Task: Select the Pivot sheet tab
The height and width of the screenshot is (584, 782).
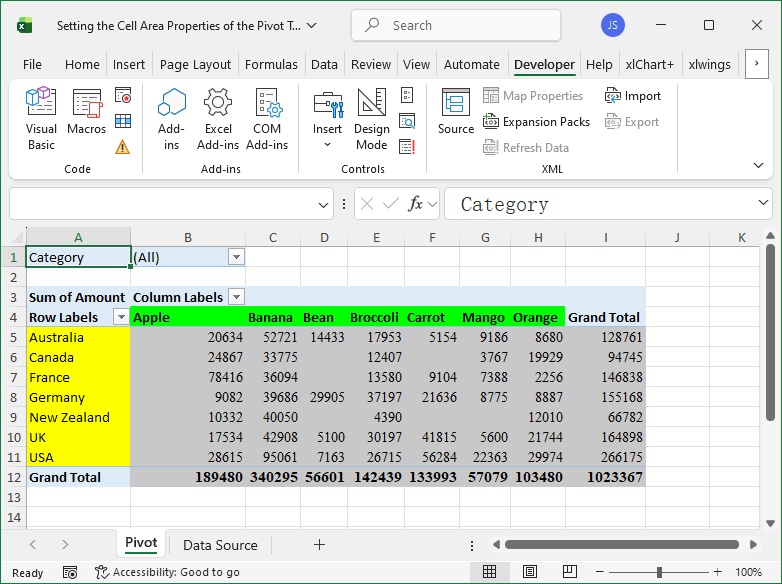Action: (x=141, y=544)
